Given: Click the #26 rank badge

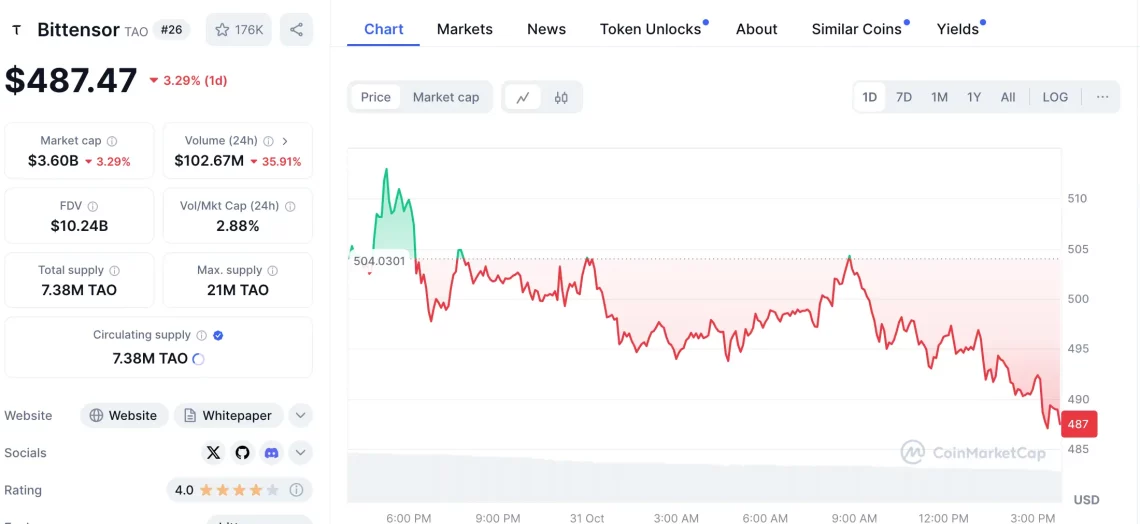Looking at the screenshot, I should point(172,30).
